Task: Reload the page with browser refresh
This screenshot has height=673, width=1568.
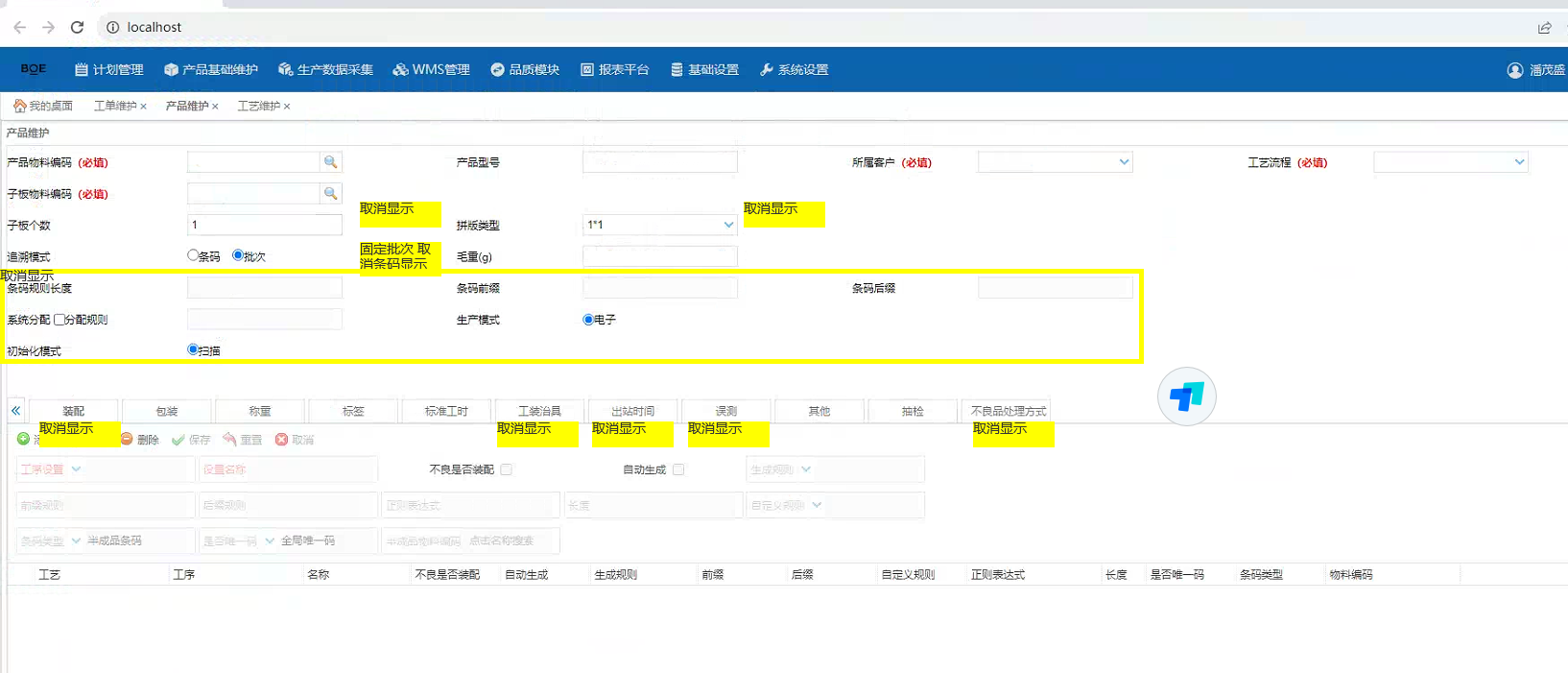Action: (77, 27)
